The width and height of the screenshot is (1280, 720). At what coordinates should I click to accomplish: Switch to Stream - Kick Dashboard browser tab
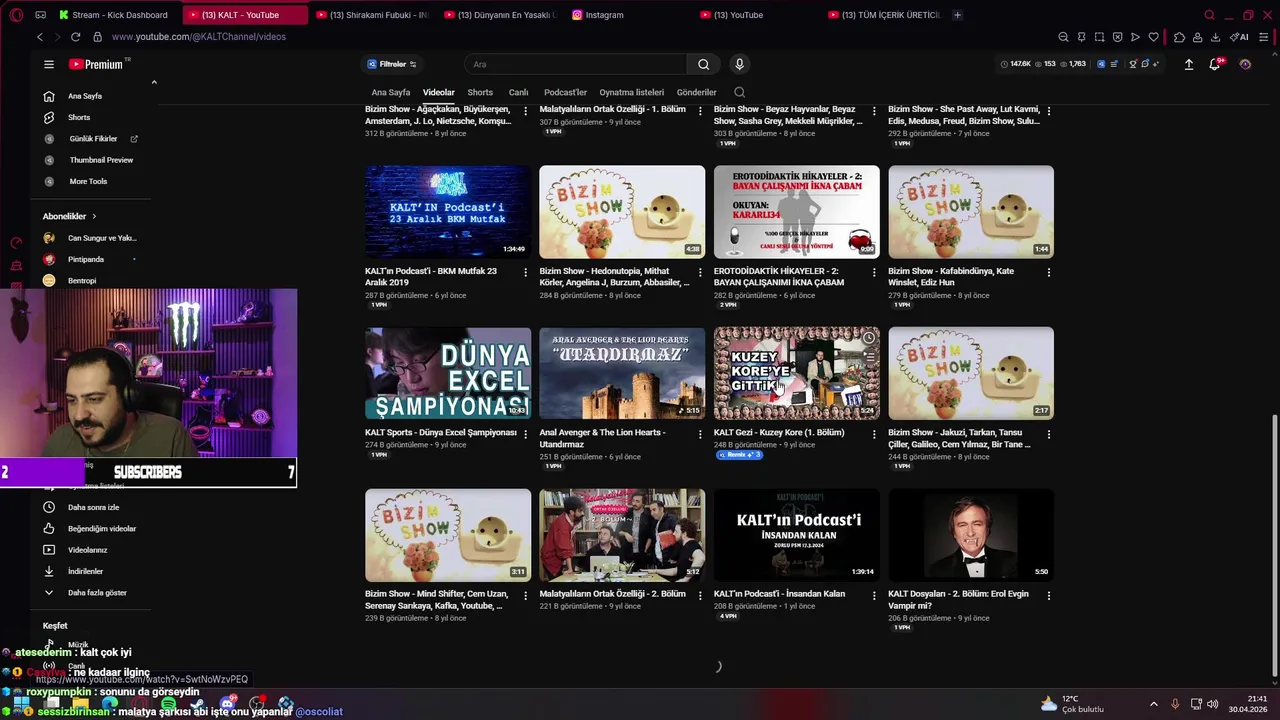pyautogui.click(x=112, y=15)
